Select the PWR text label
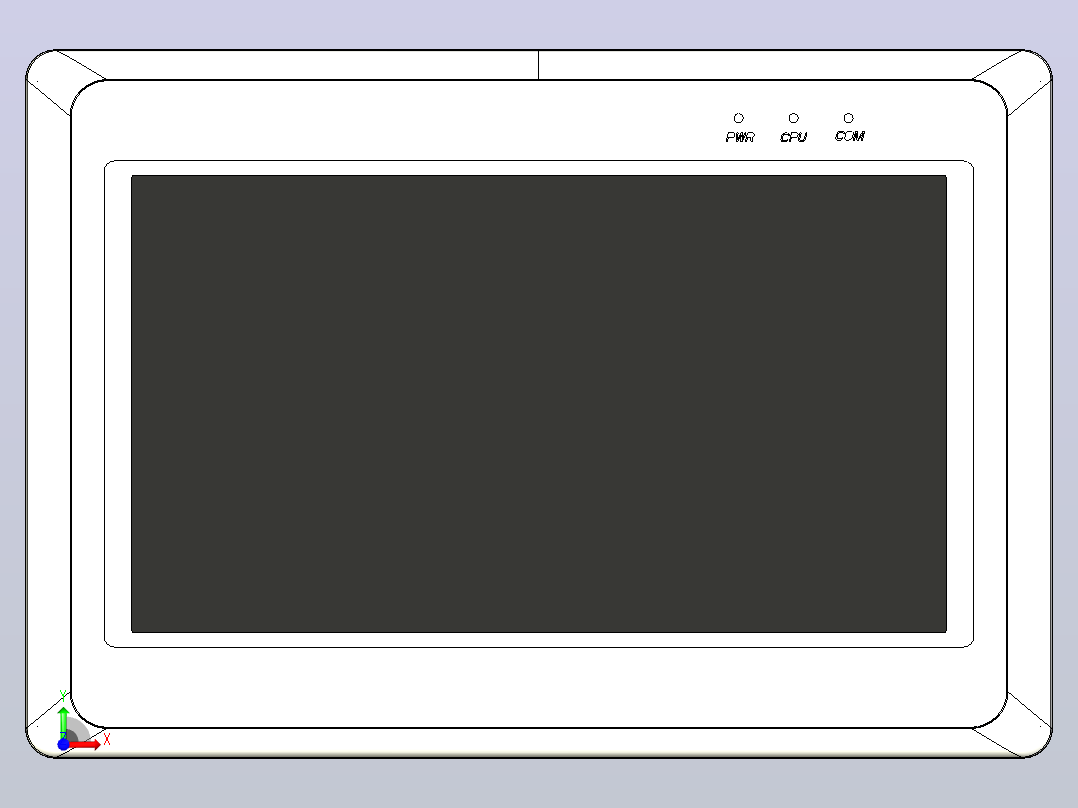1078x808 pixels. [x=740, y=137]
